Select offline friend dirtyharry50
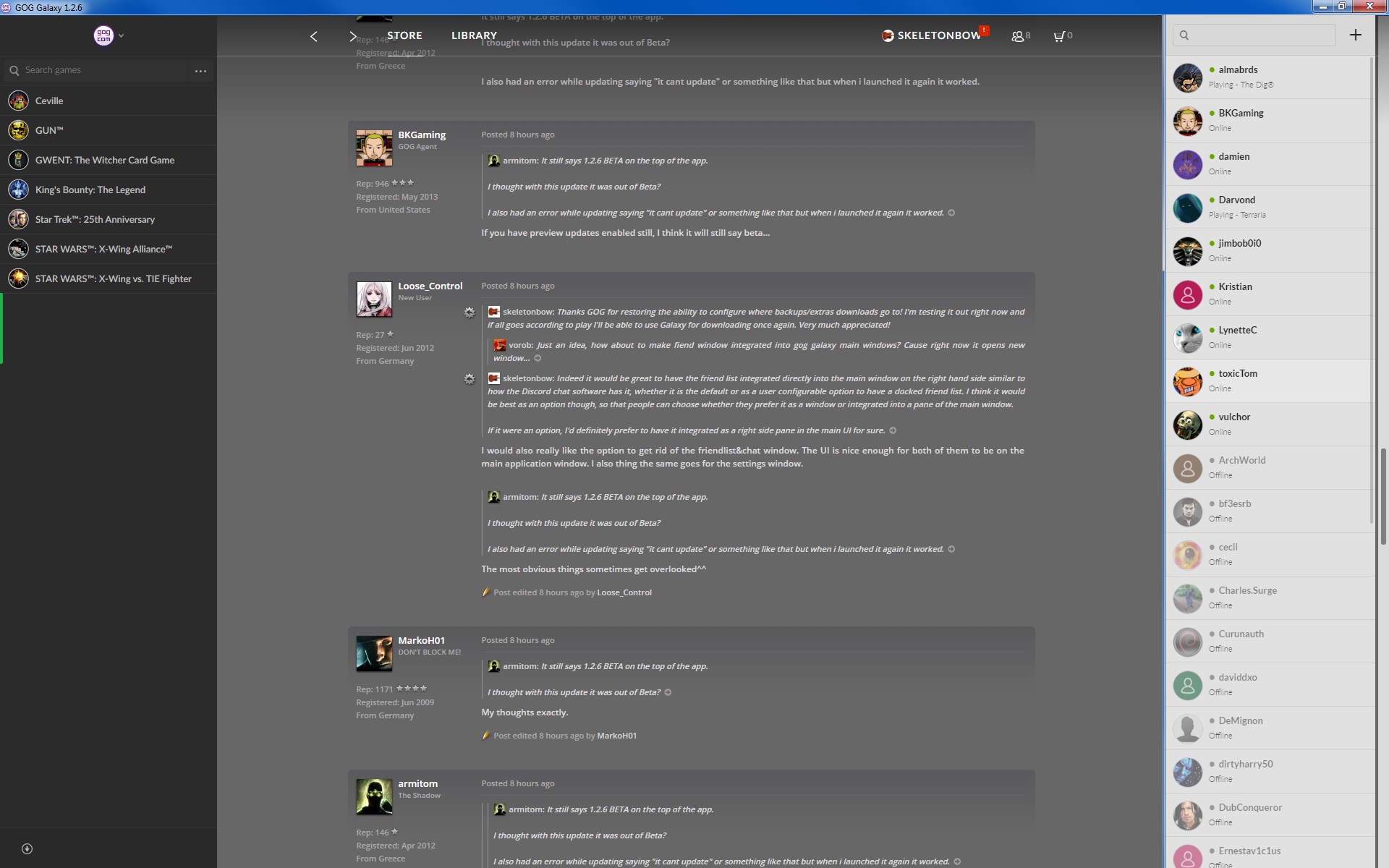 point(1270,772)
